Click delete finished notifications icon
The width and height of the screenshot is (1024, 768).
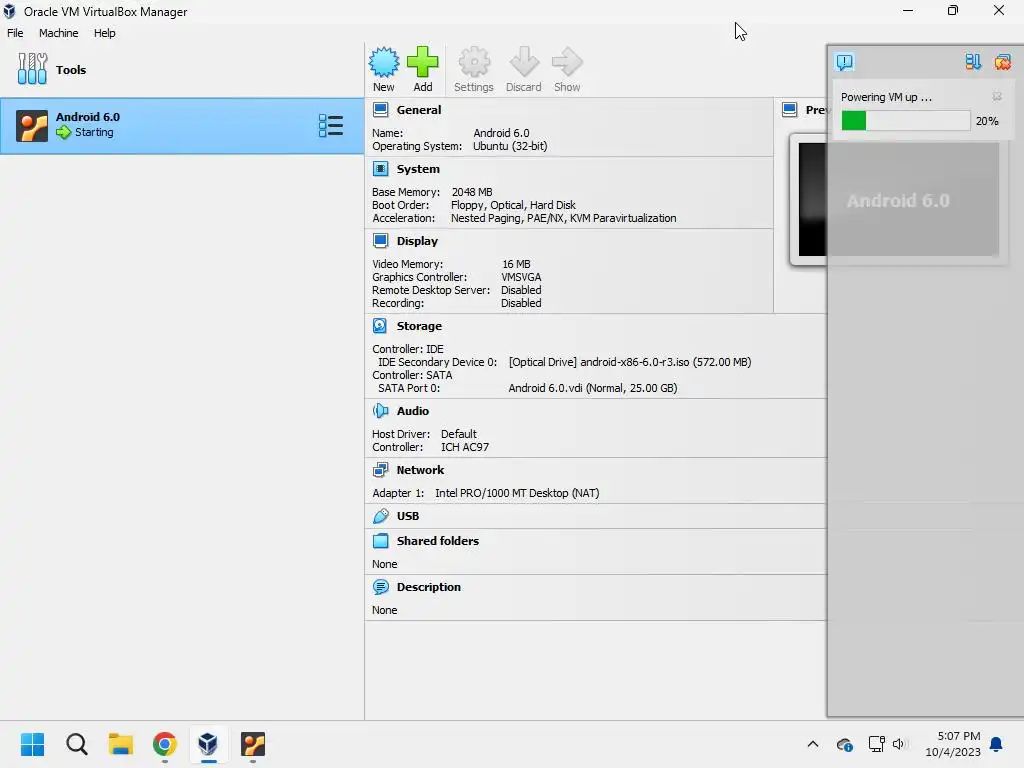[1002, 62]
